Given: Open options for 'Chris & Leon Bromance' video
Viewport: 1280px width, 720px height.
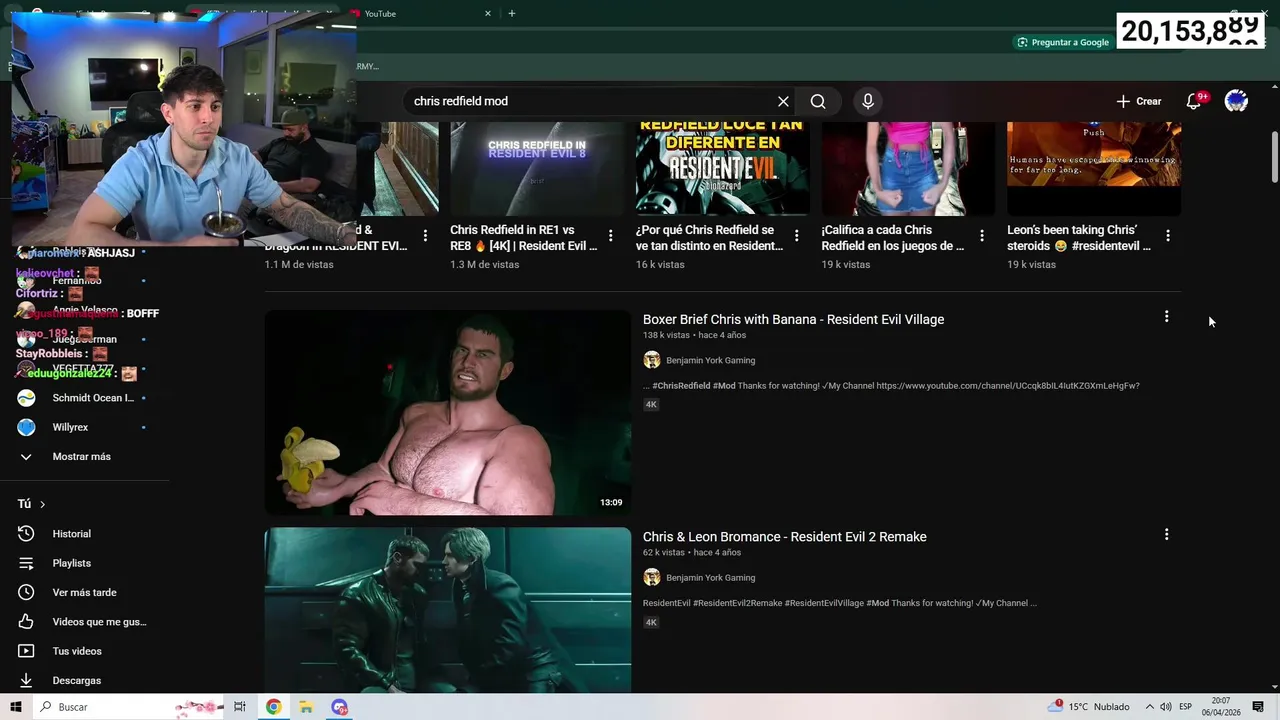Looking at the screenshot, I should 1166,534.
